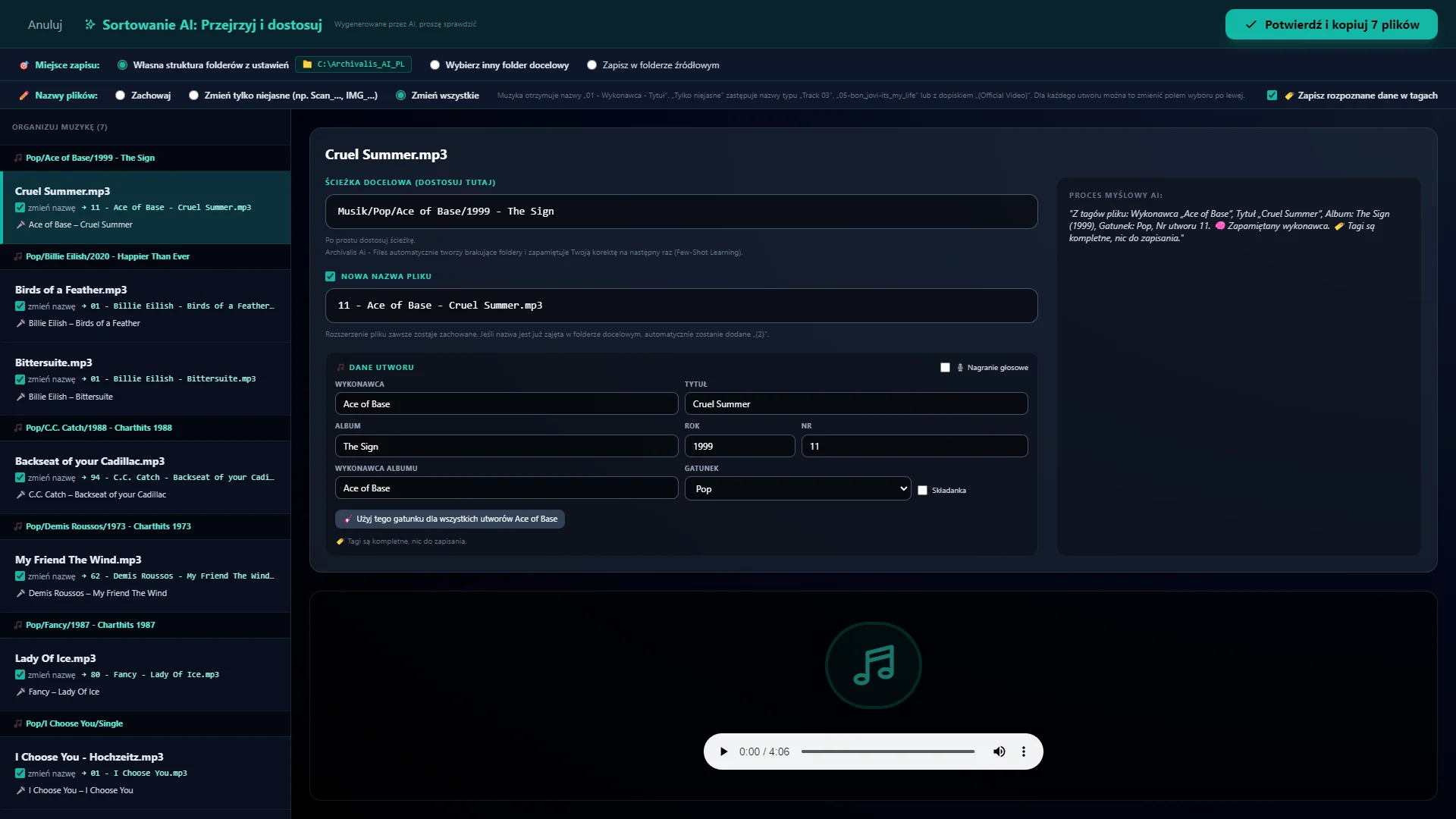Viewport: 1456px width, 819px height.
Task: Open the Pop/I Choose You/Single group
Action: tap(145, 723)
